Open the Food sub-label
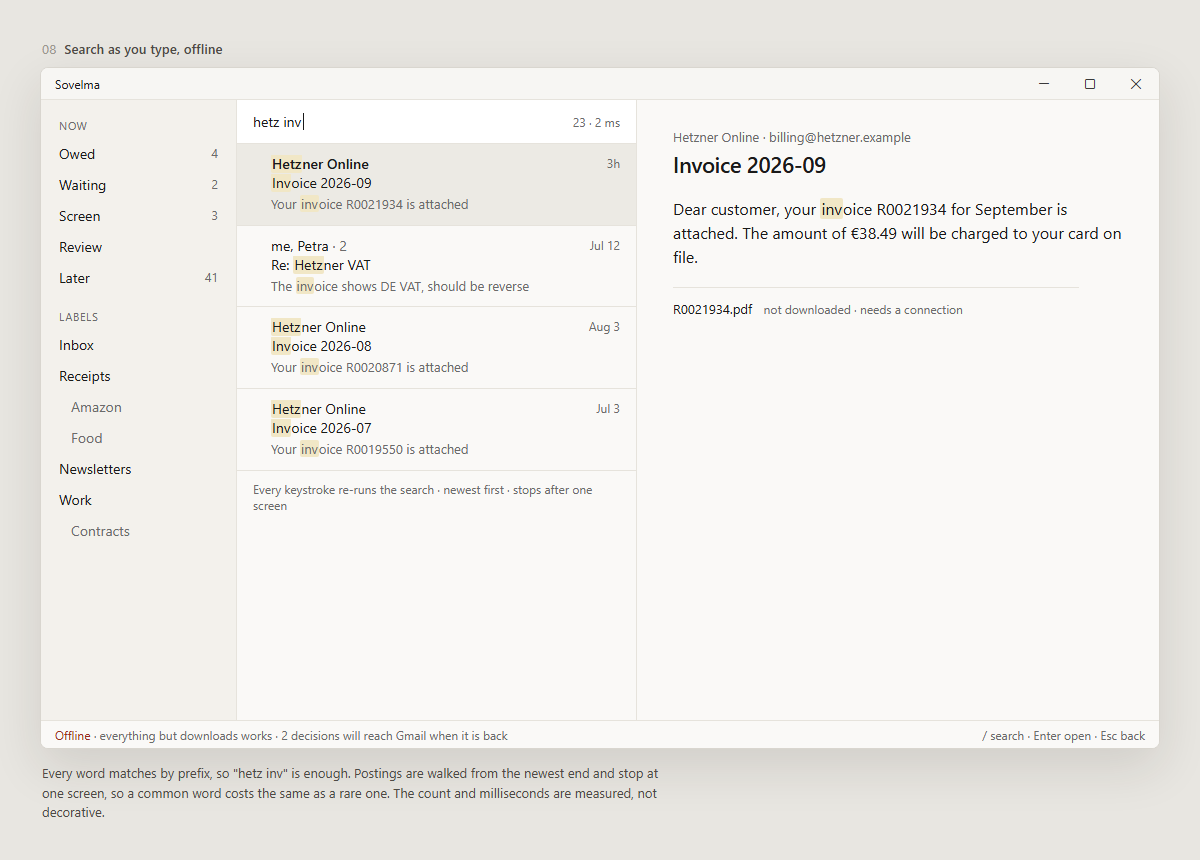The height and width of the screenshot is (860, 1200). pos(138,438)
